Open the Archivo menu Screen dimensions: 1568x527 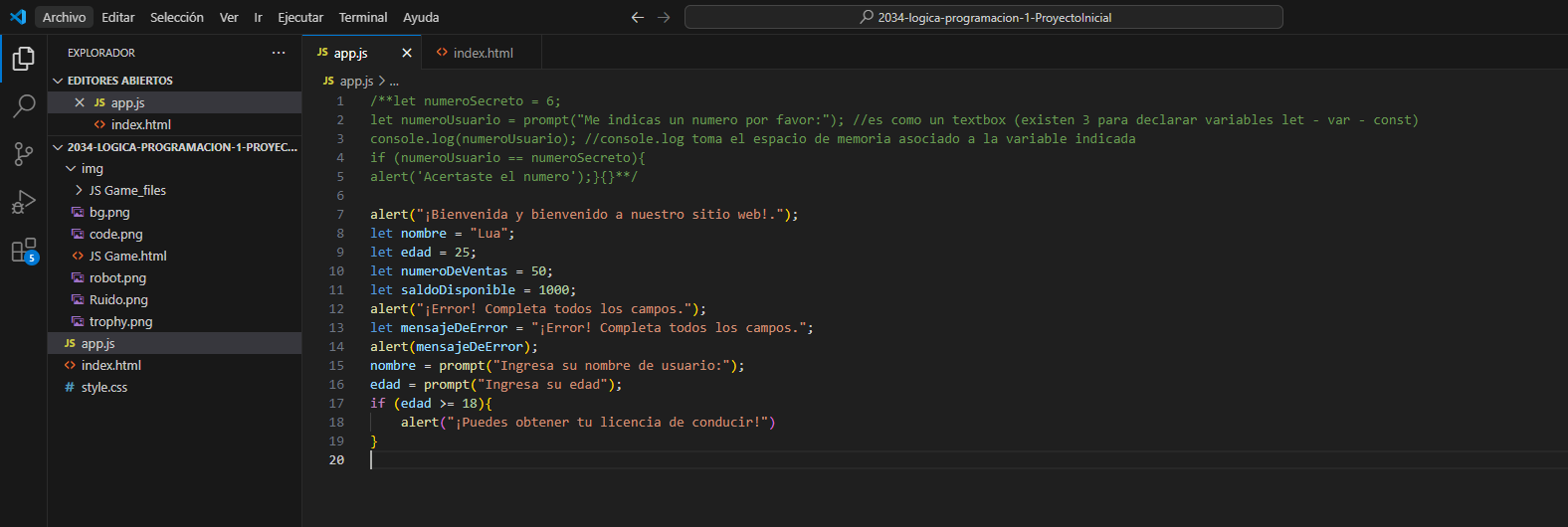click(x=64, y=17)
